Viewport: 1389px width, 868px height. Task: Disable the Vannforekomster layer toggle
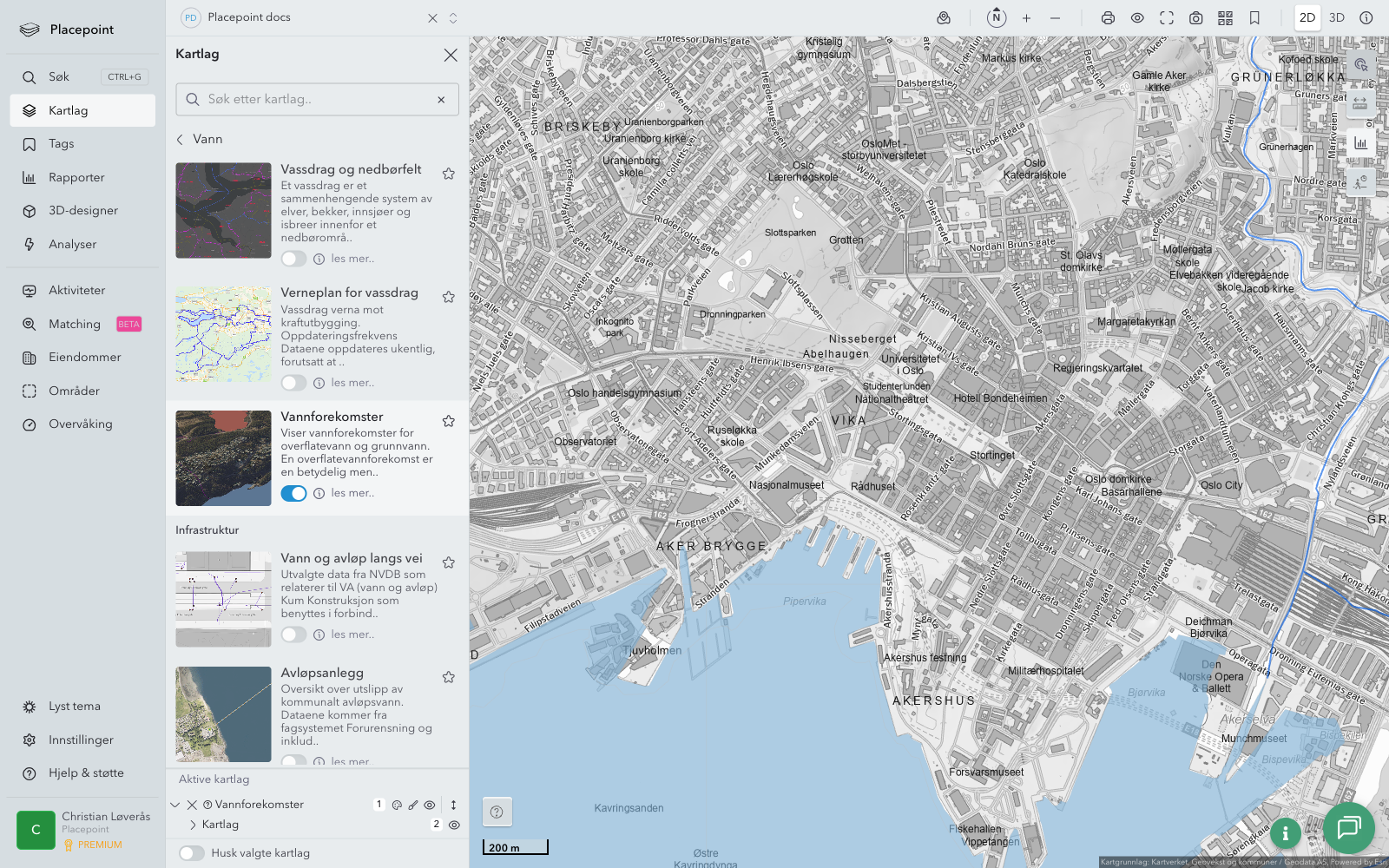pos(293,493)
